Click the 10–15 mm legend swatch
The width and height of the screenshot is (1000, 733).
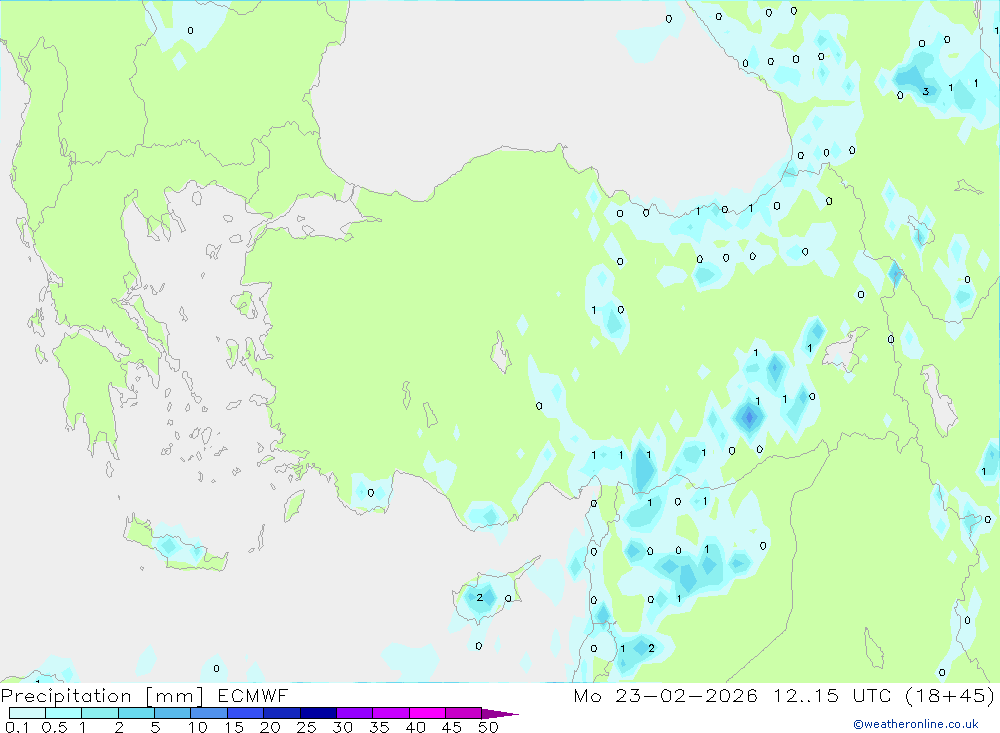(209, 713)
